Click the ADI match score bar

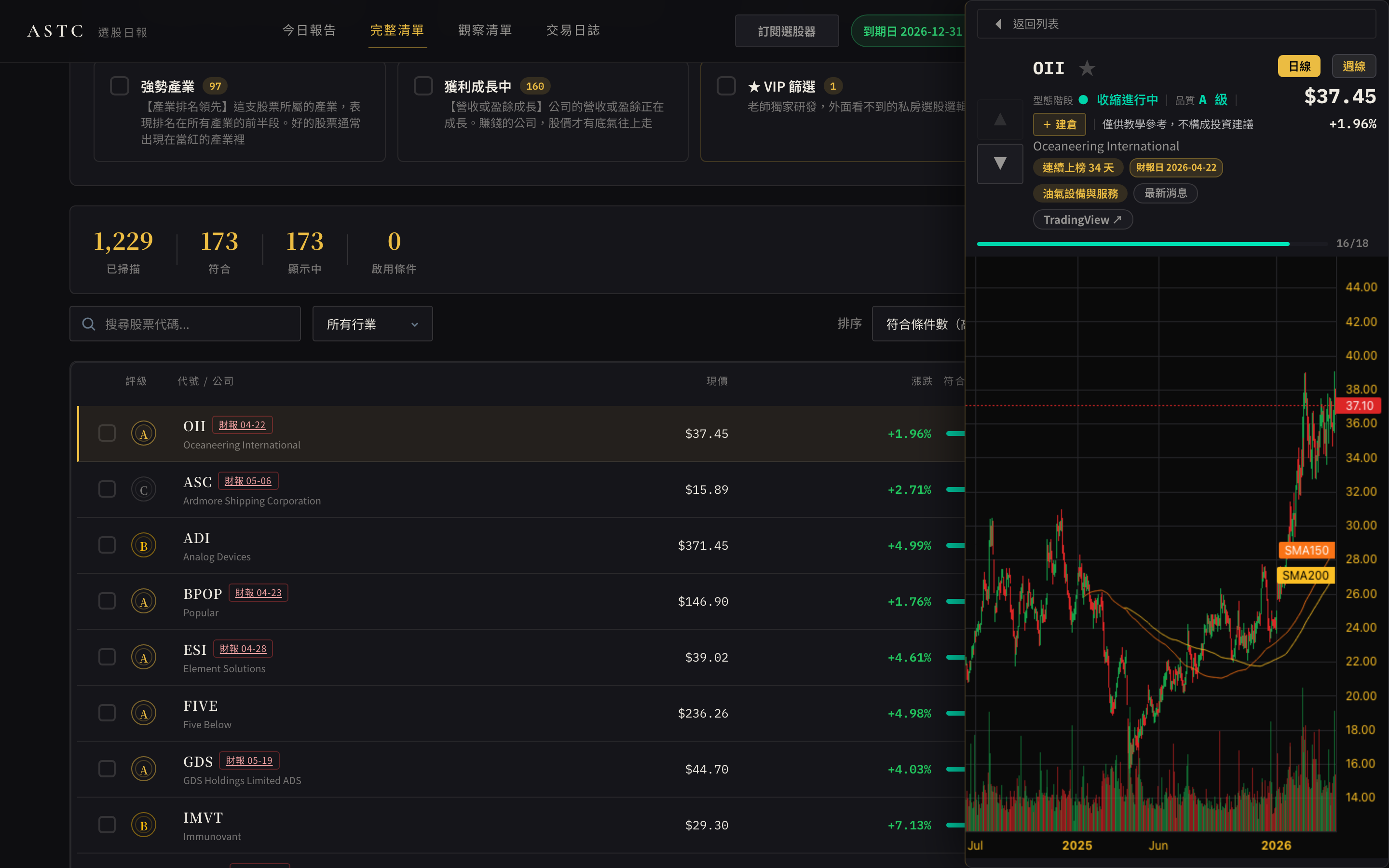(955, 545)
